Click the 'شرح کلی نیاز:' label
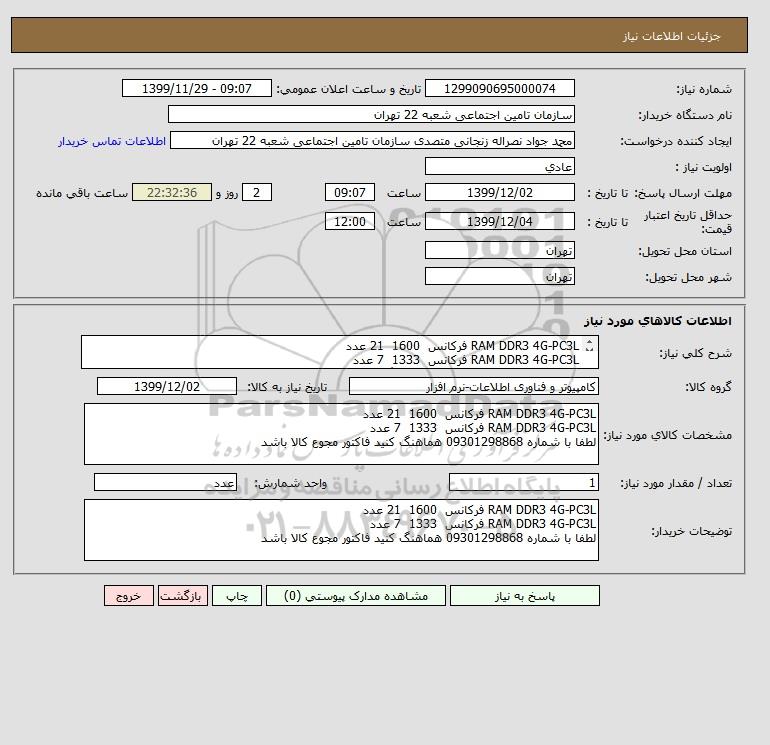Screen dimensions: 770x745 coord(695,353)
